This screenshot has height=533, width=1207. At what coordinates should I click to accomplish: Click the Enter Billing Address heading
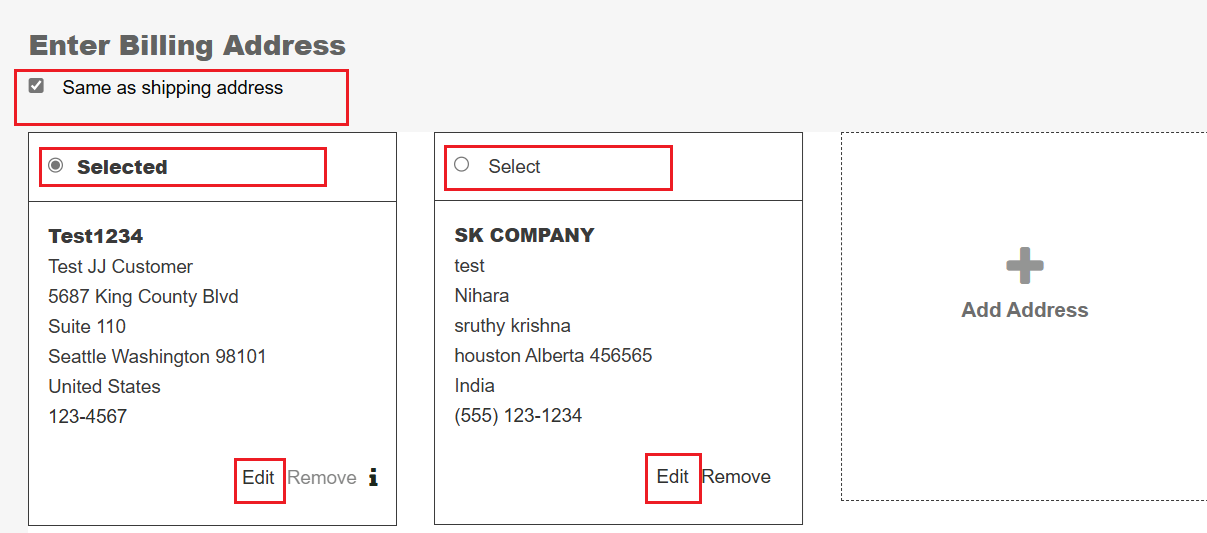click(187, 45)
